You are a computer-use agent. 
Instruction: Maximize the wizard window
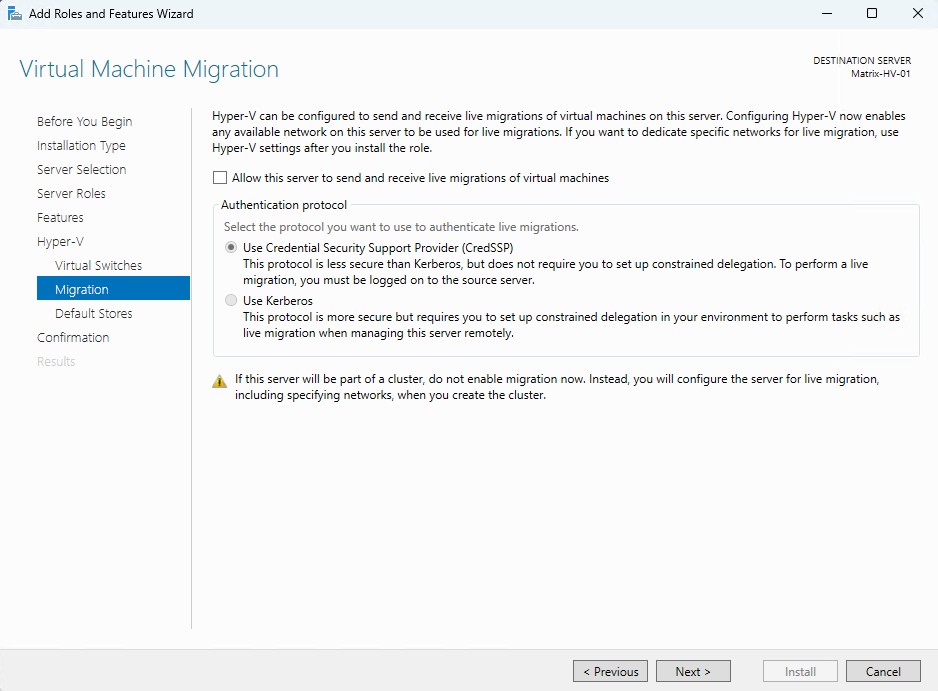click(872, 13)
